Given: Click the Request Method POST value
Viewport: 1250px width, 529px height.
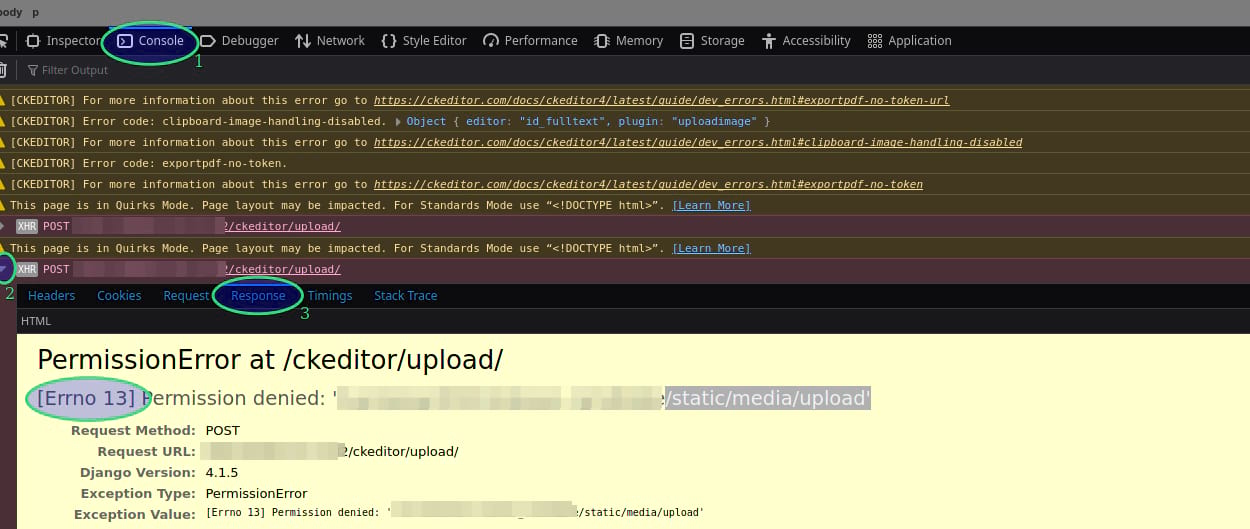Looking at the screenshot, I should click(223, 430).
